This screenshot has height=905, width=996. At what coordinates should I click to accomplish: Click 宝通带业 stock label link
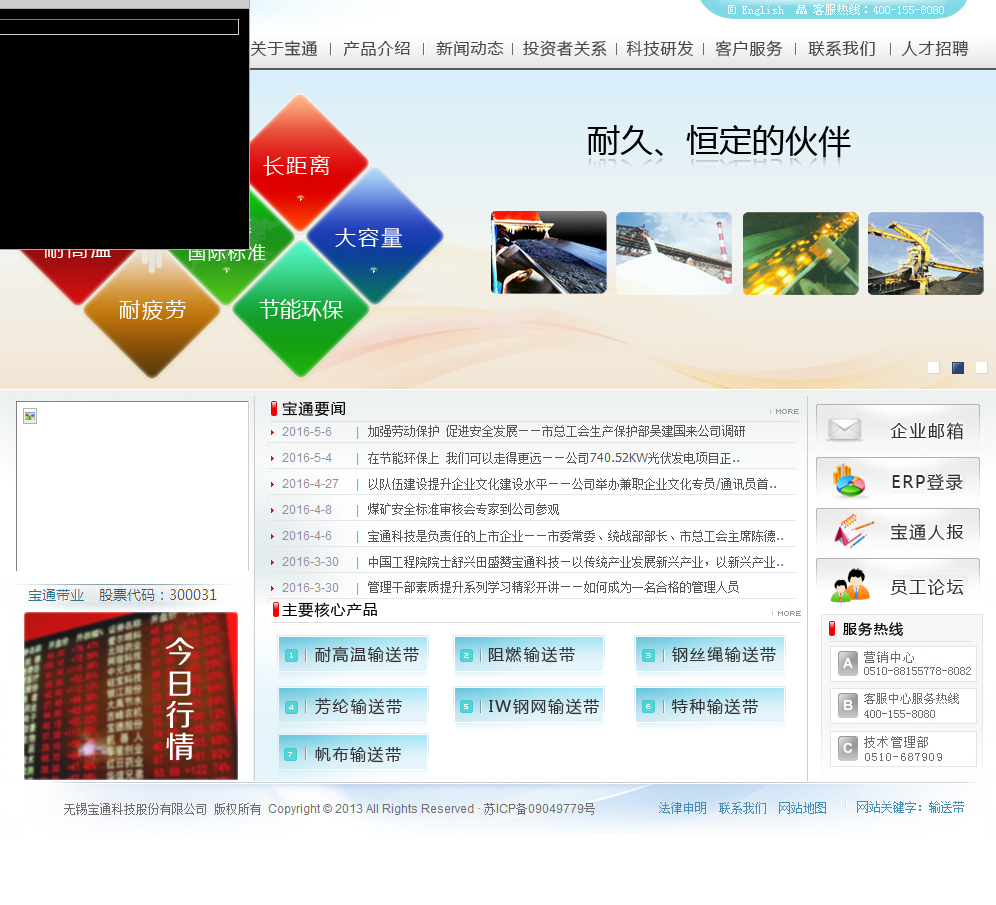click(x=56, y=595)
